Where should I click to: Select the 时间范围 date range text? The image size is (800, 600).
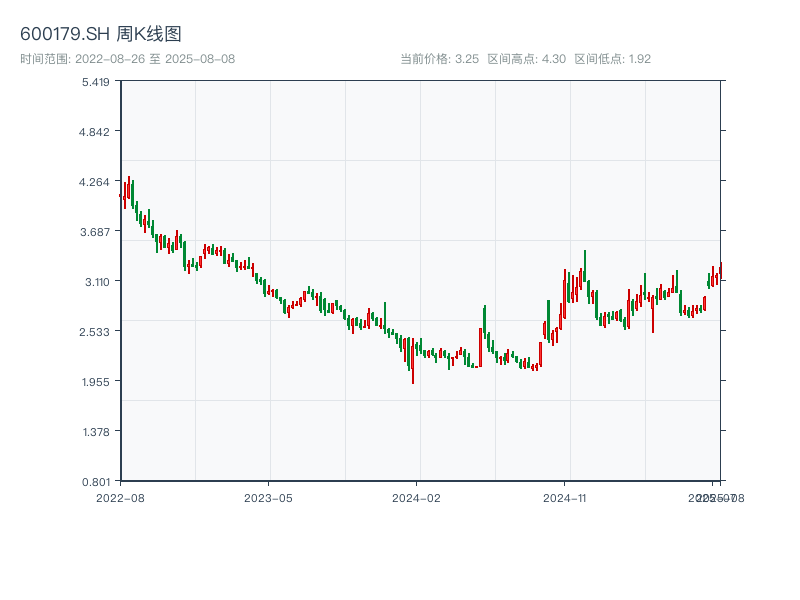click(x=127, y=59)
